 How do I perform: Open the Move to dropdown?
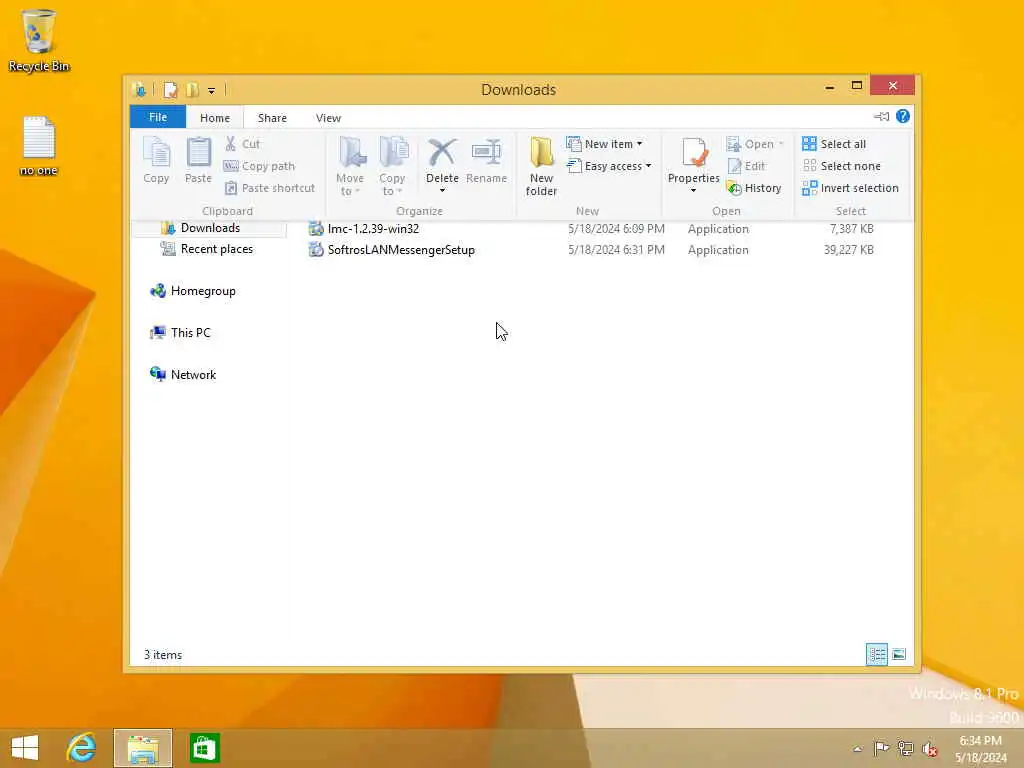pyautogui.click(x=350, y=167)
